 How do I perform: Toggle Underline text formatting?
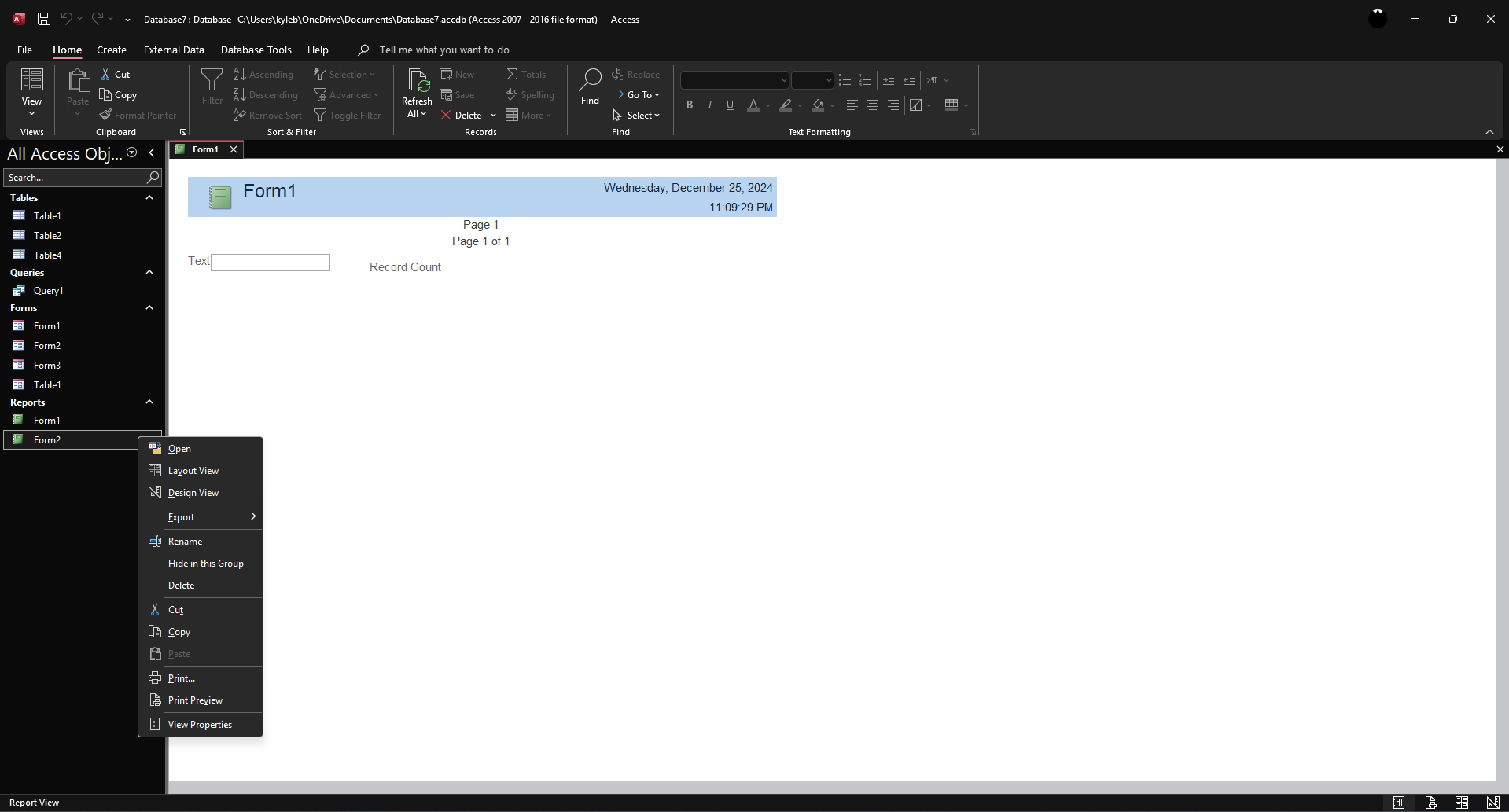click(730, 105)
